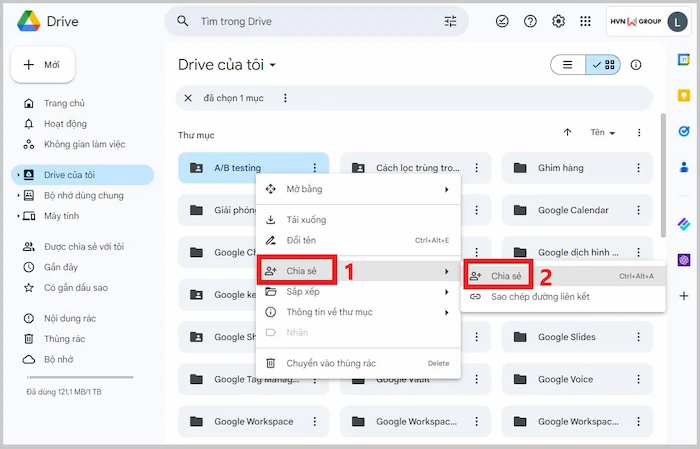Select the 'Google Workspace' folder in first column
The height and width of the screenshot is (449, 700).
pos(253,422)
